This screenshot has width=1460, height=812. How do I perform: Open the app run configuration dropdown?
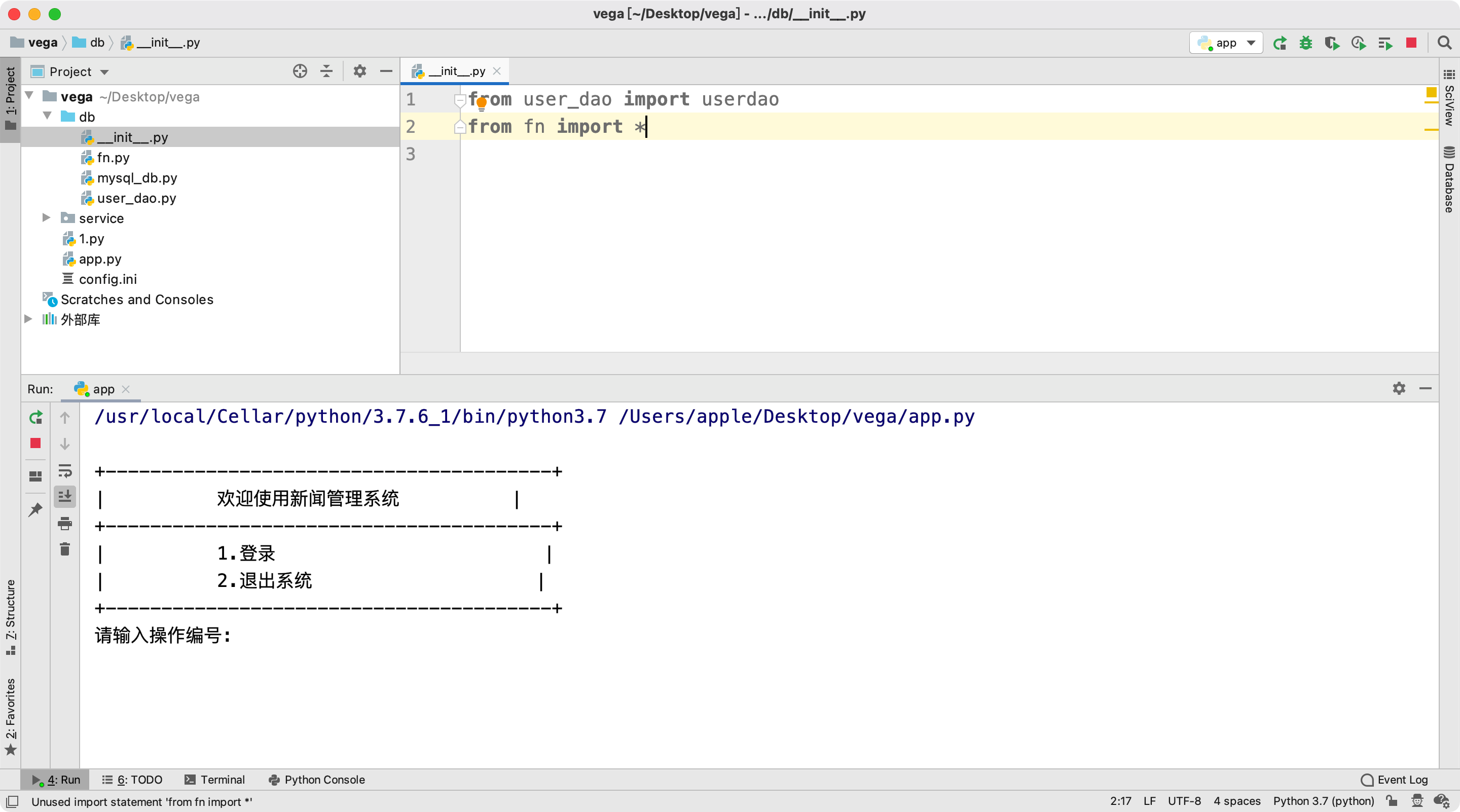1226,43
